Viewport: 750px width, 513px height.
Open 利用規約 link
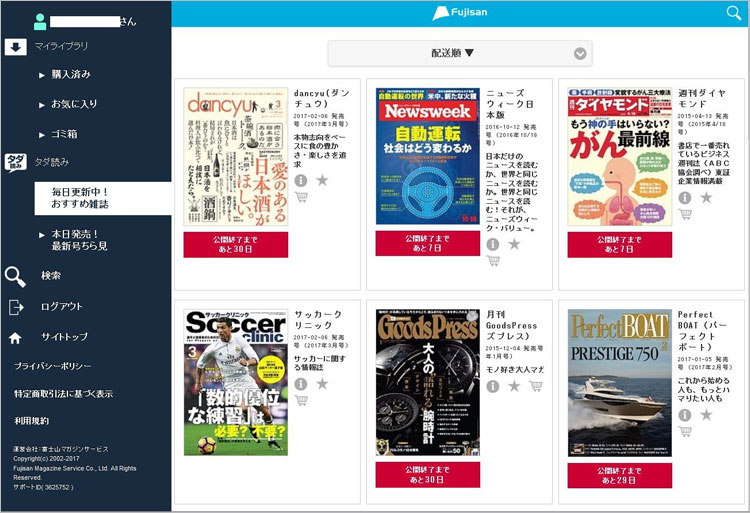pyautogui.click(x=32, y=421)
